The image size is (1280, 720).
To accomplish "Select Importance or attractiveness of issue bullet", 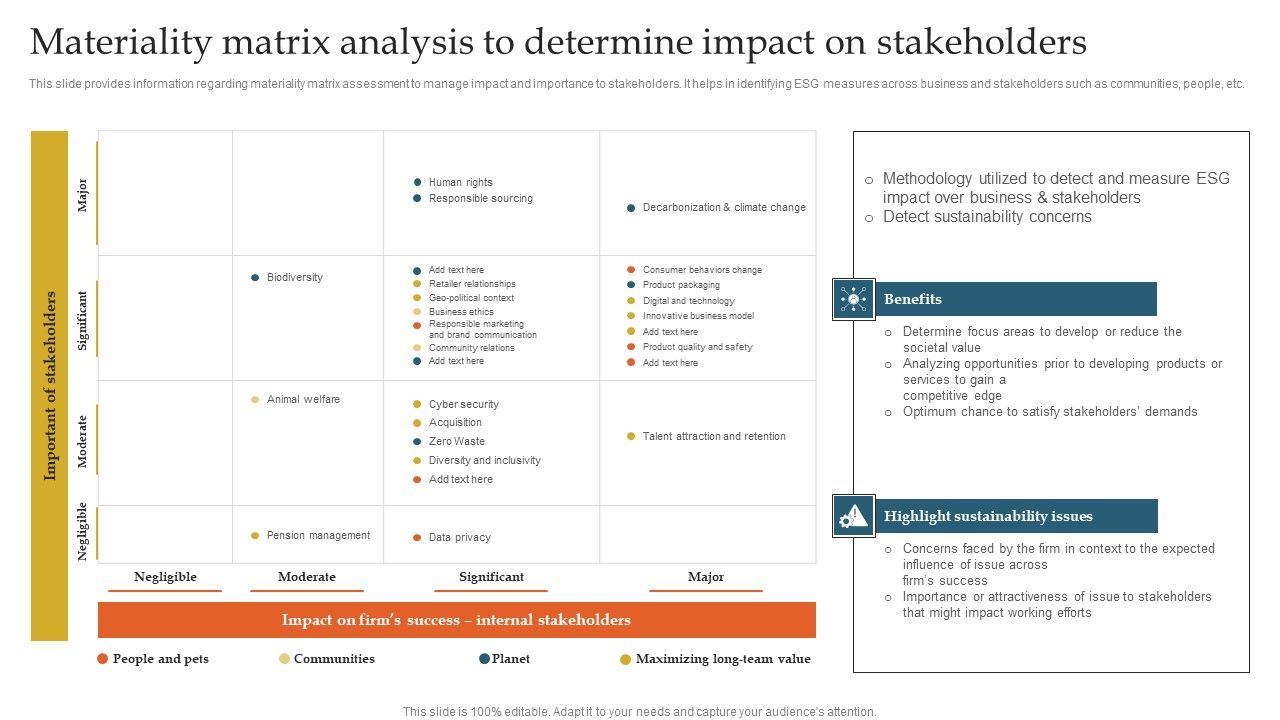I will point(1056,605).
